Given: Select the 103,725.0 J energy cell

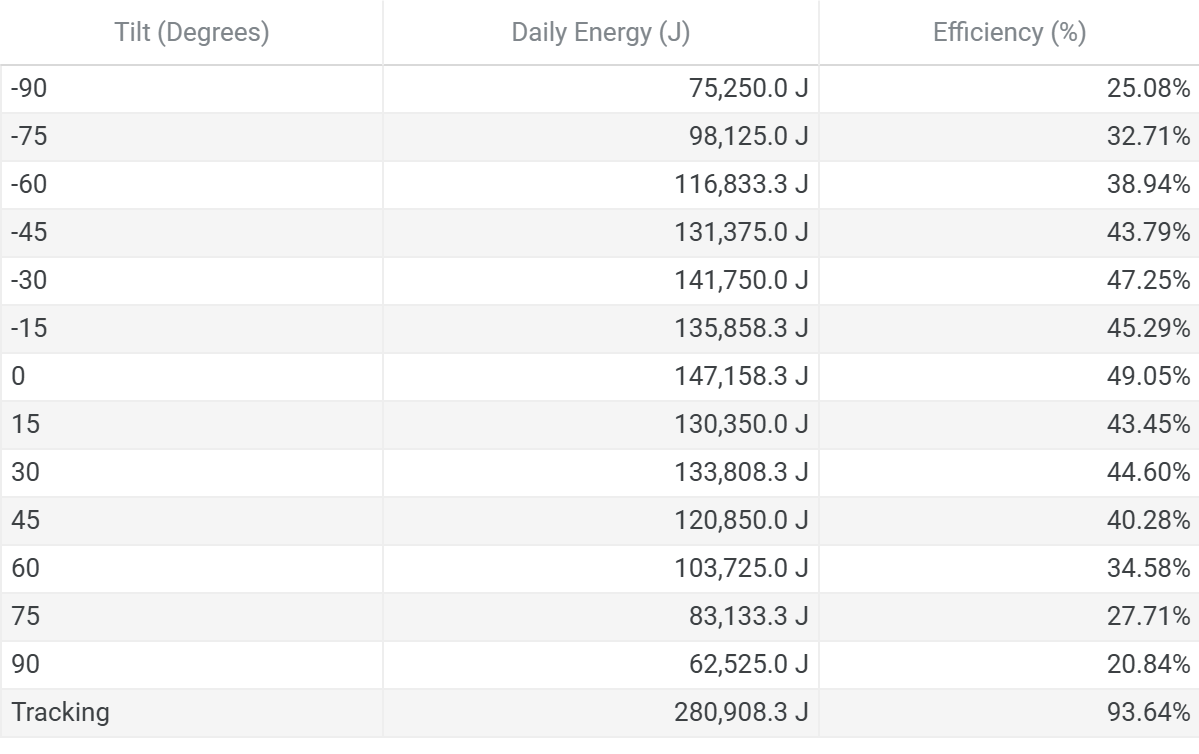Looking at the screenshot, I should coord(600,569).
